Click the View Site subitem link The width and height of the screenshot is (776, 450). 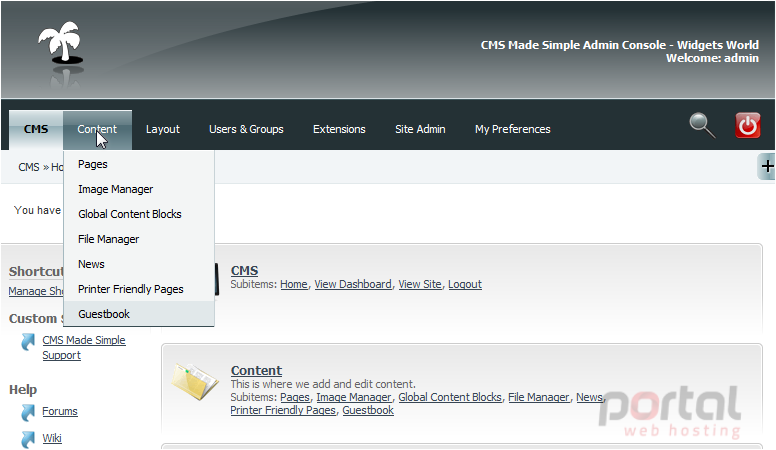tap(420, 285)
